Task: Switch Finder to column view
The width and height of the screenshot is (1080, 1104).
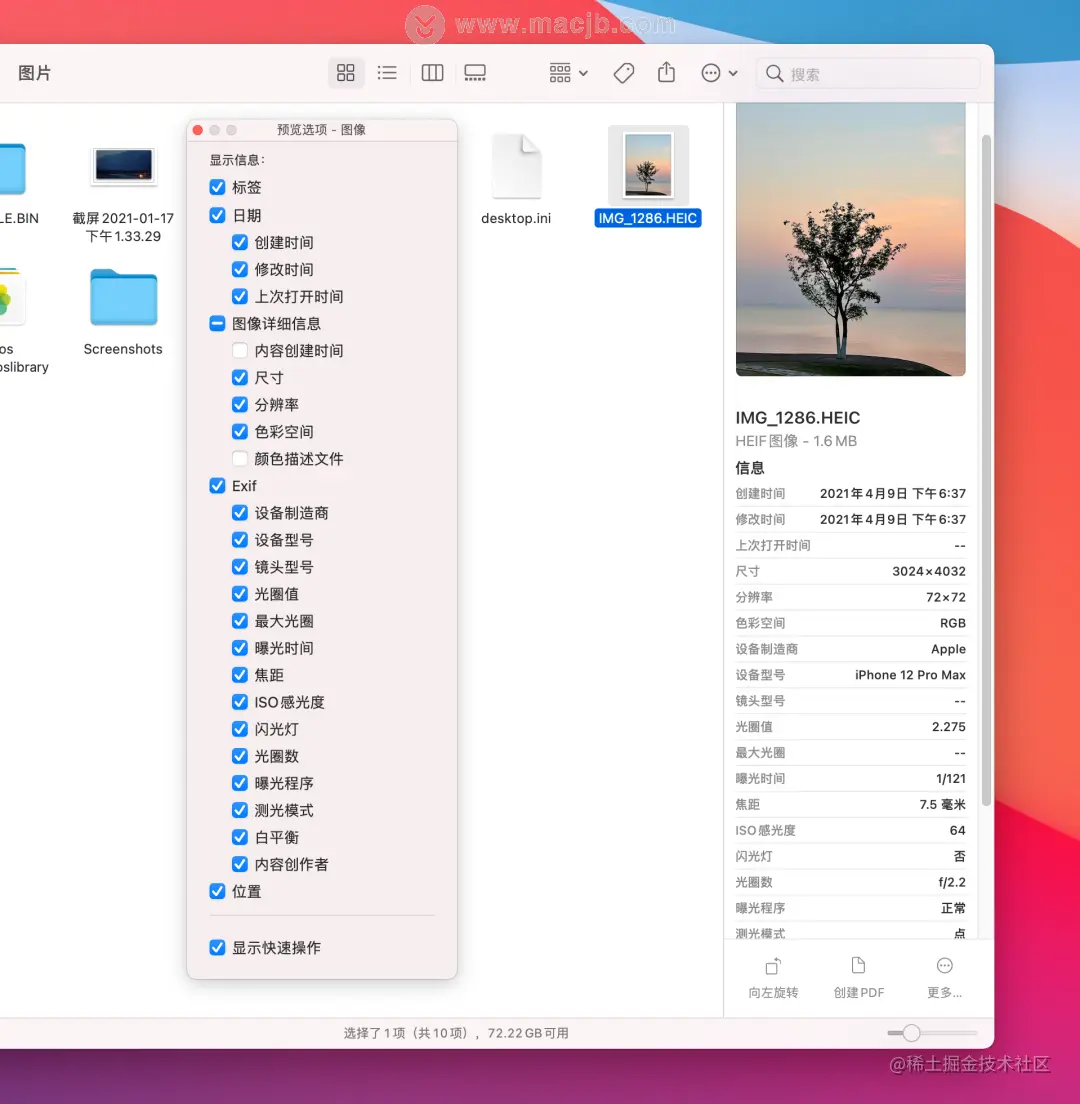Action: click(432, 73)
